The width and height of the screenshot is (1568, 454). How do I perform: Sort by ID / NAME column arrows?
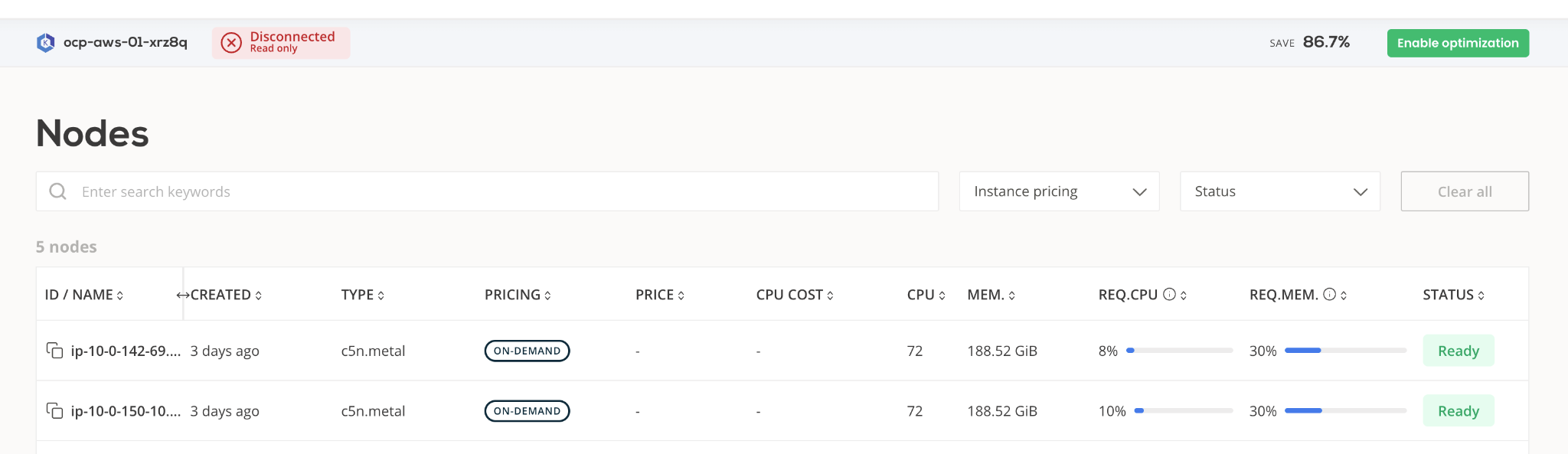point(120,296)
